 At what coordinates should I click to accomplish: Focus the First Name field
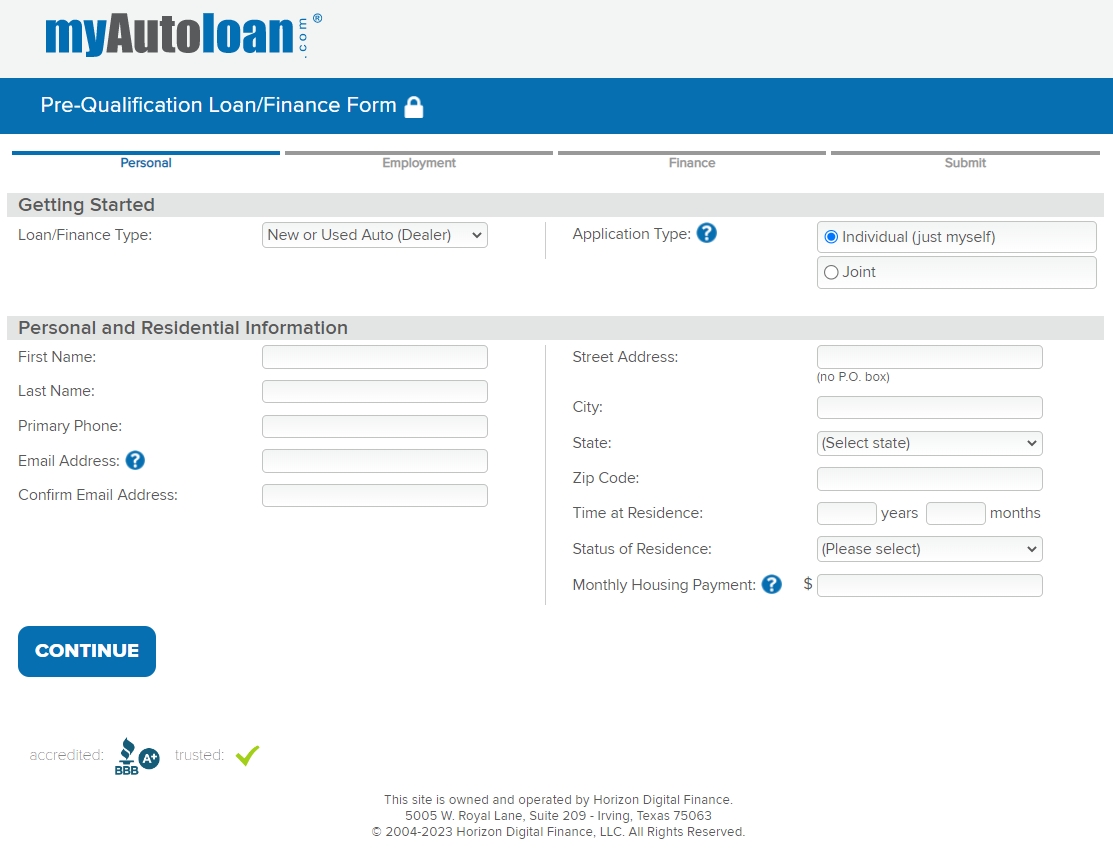[375, 357]
